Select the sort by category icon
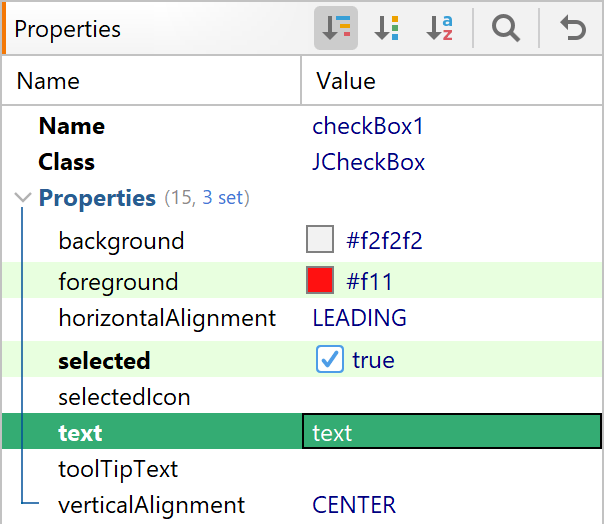604x524 pixels. tap(336, 28)
